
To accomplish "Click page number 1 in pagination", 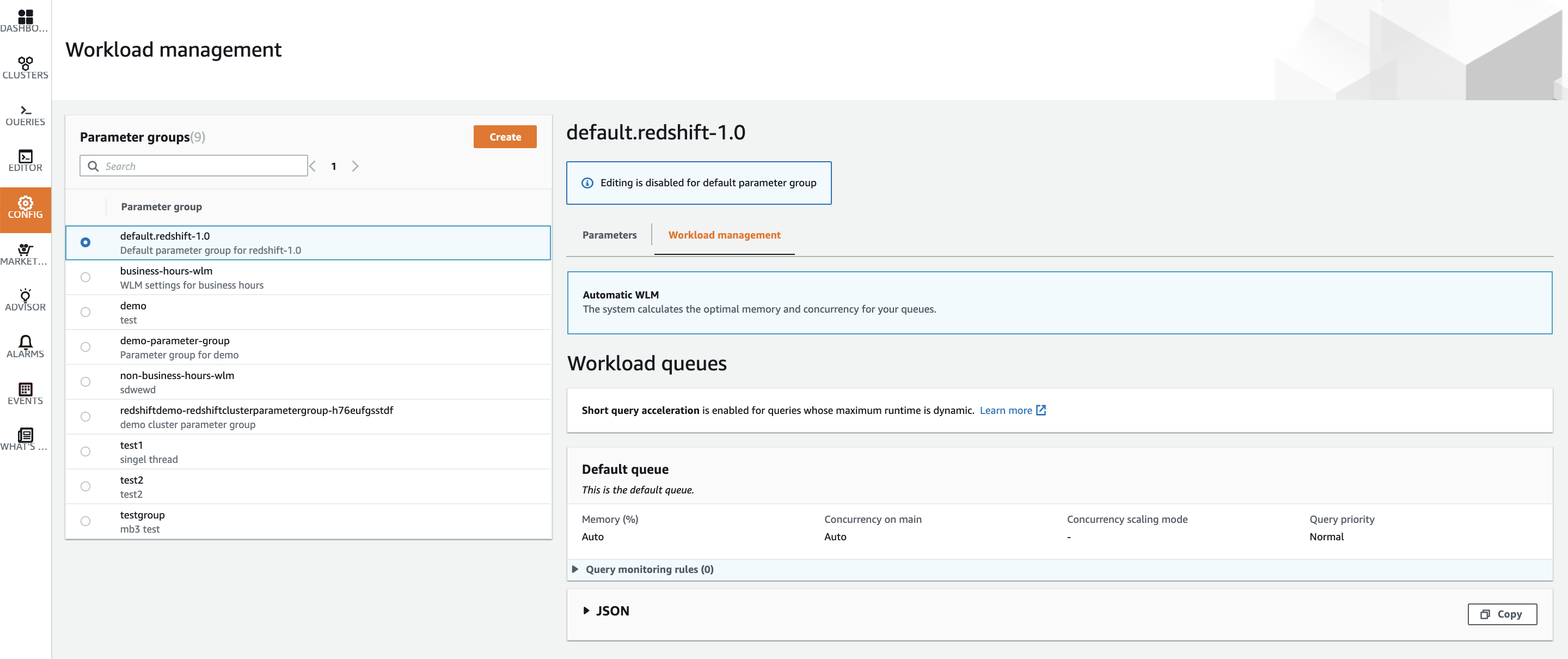I will coord(334,166).
